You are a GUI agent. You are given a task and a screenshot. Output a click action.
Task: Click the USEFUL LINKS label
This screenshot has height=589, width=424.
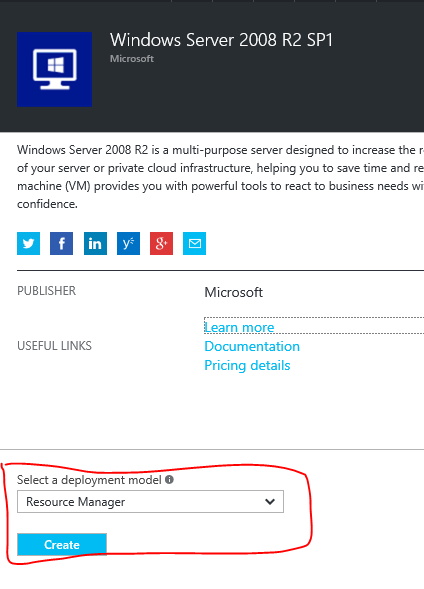tap(54, 346)
